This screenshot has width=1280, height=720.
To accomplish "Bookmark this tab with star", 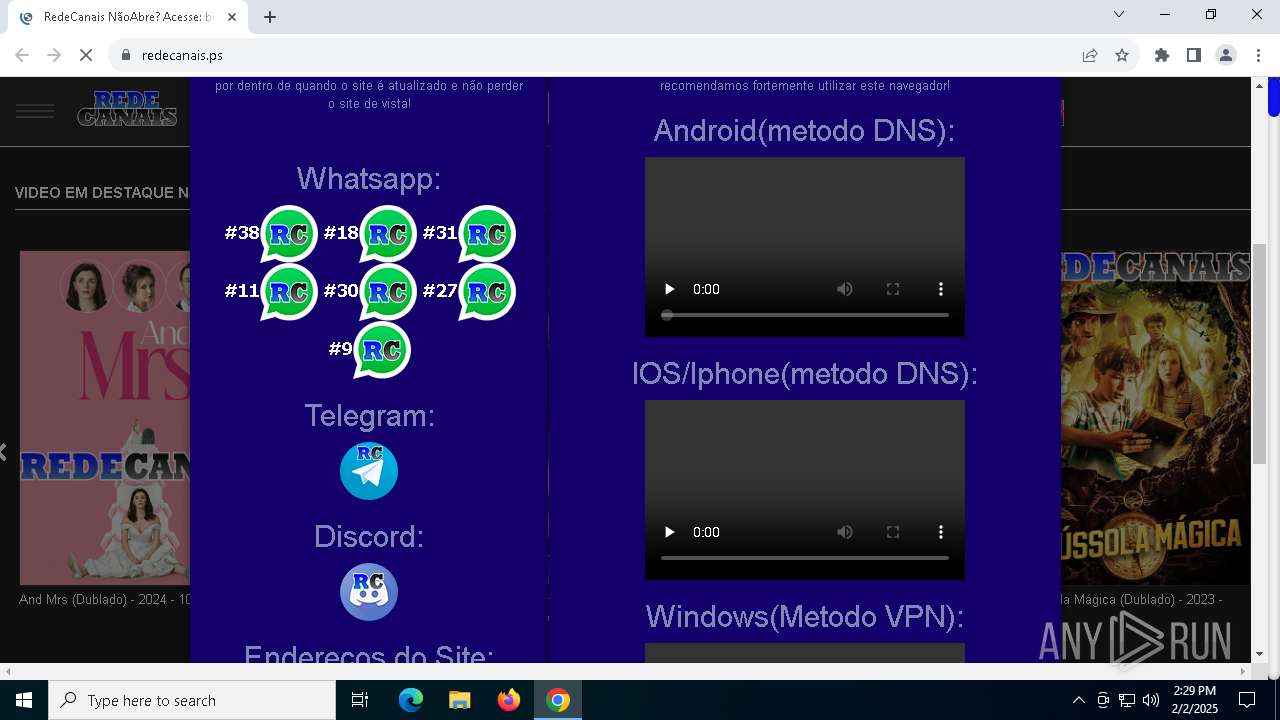I will pyautogui.click(x=1122, y=56).
